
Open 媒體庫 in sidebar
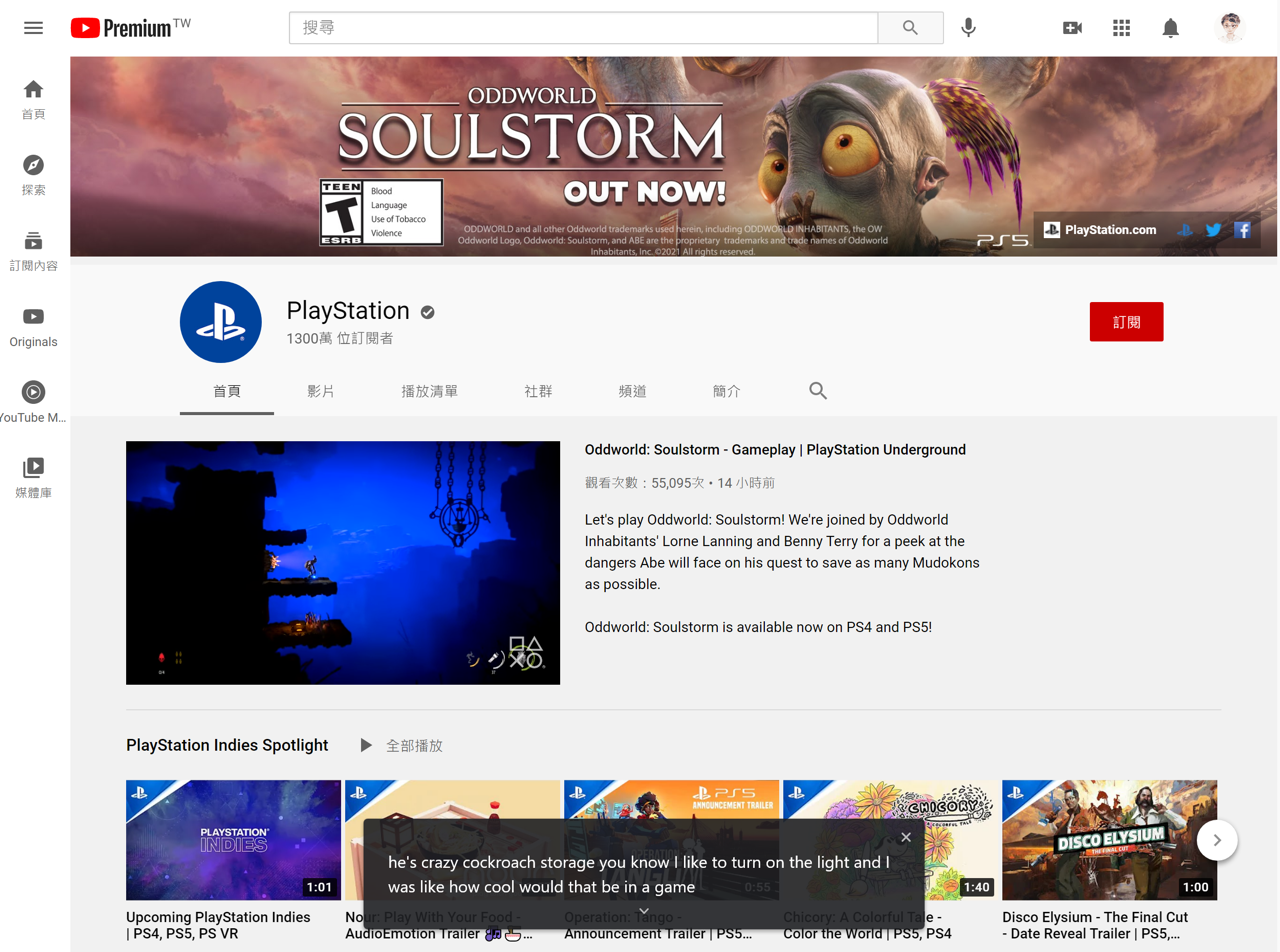coord(33,479)
